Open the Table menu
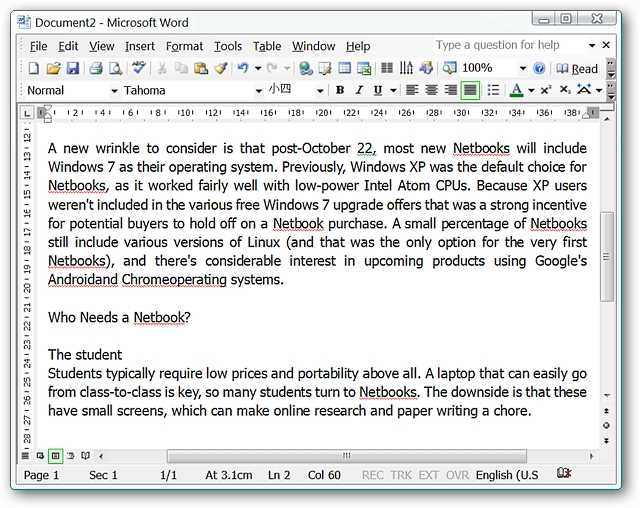Screen dimensions: 640x508 tap(267, 46)
